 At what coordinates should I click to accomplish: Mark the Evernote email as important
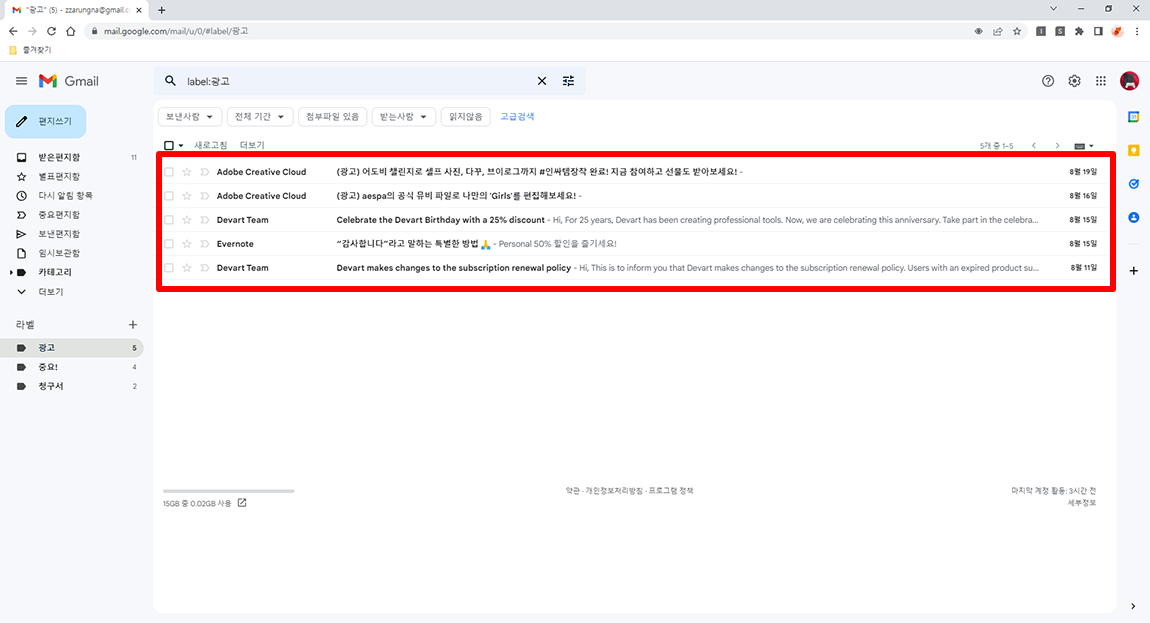(x=205, y=244)
